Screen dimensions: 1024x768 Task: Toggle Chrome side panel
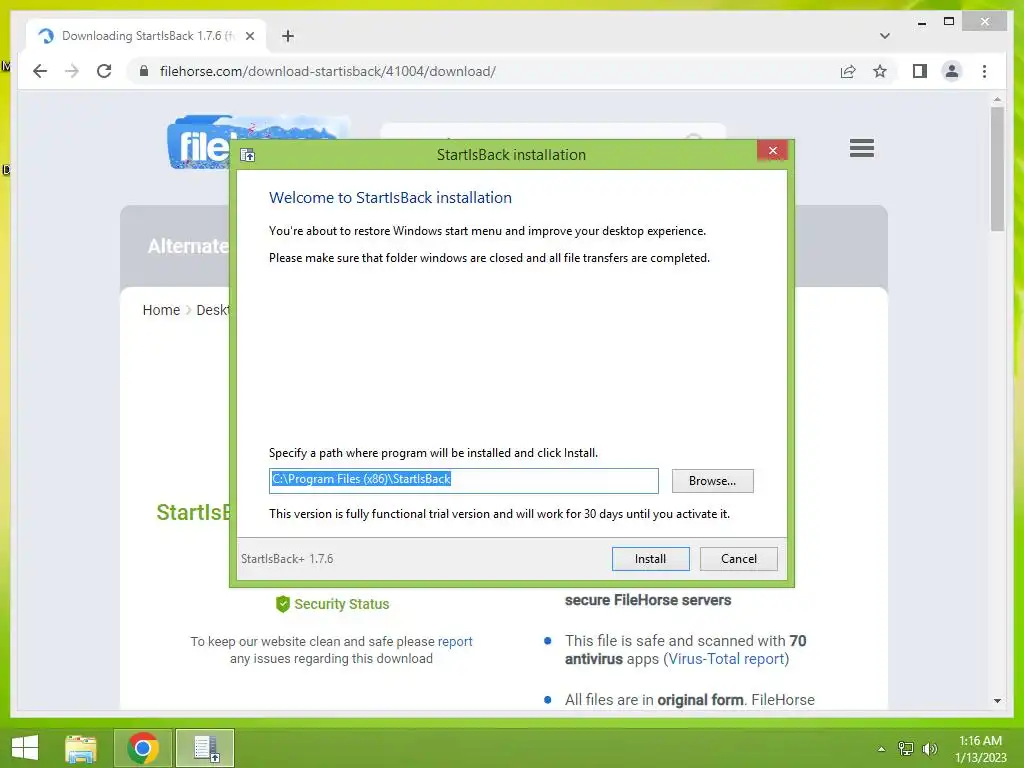[920, 71]
